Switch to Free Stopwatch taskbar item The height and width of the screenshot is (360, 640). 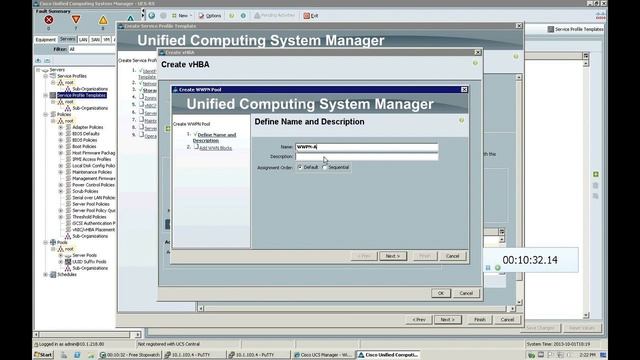click(x=130, y=355)
